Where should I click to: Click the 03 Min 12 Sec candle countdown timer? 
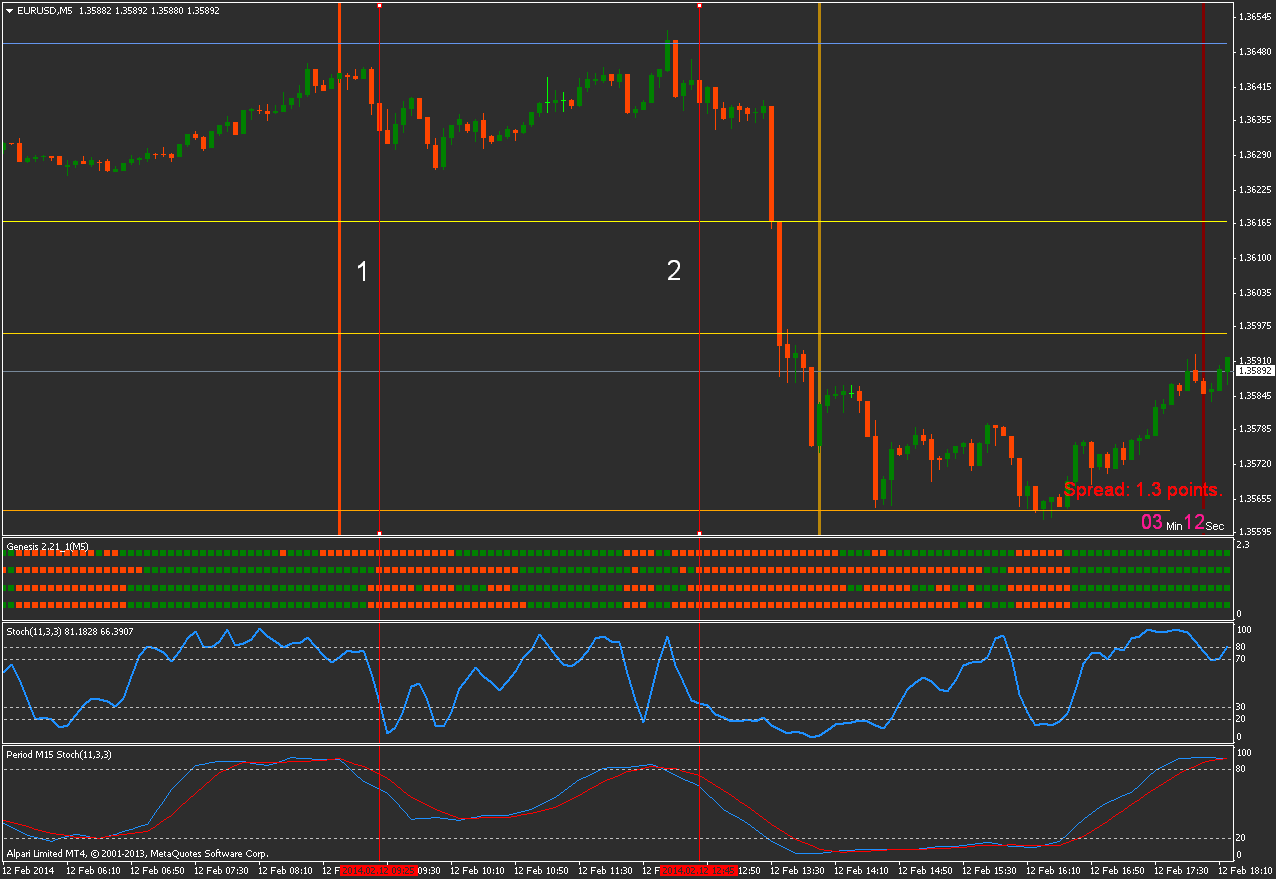[x=1183, y=523]
